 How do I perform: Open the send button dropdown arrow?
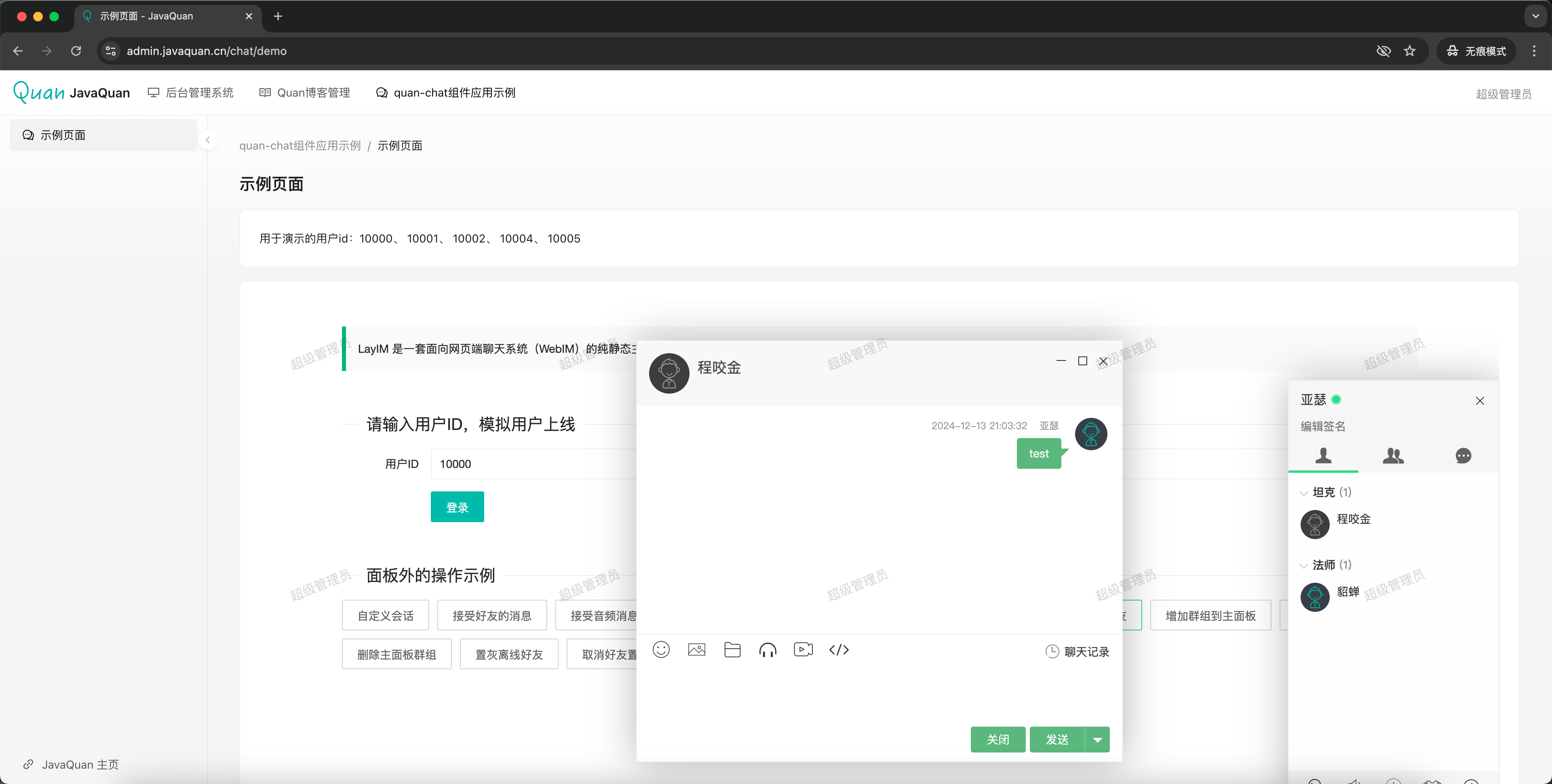[1097, 740]
